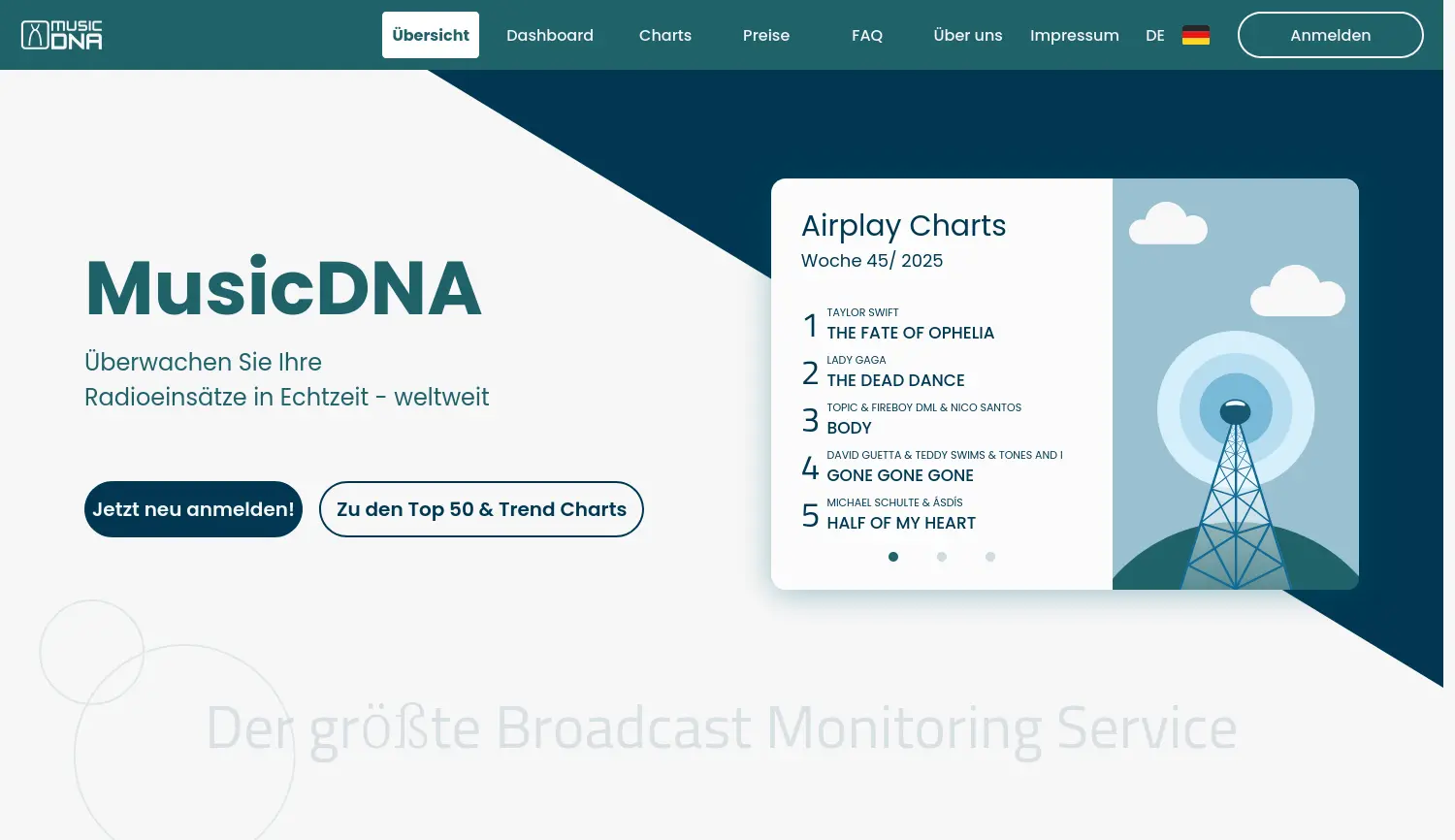Open Zu den Top 50 & Trend Charts
This screenshot has width=1455, height=840.
tap(481, 508)
